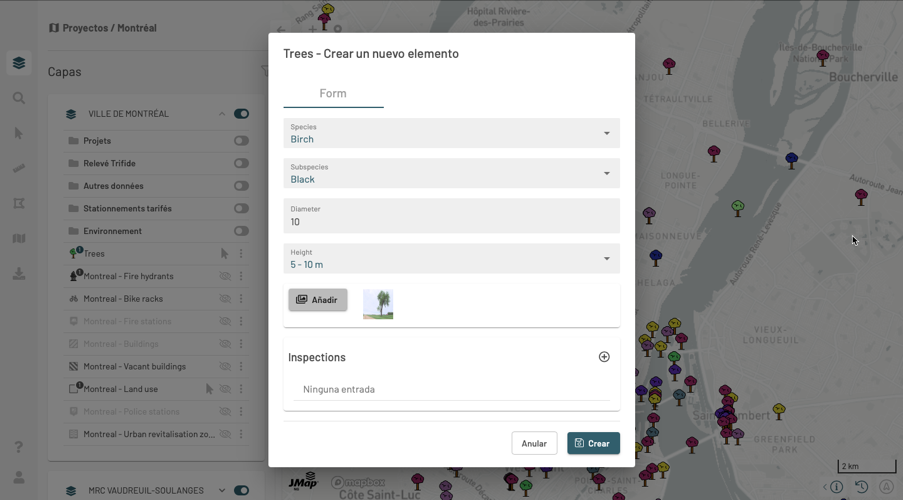Focus the Diameter input field
This screenshot has width=903, height=500.
click(x=452, y=216)
